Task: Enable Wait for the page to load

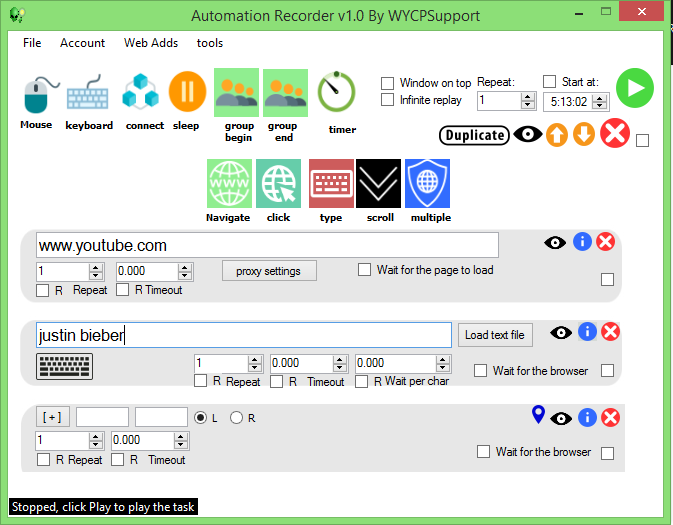Action: click(x=364, y=270)
